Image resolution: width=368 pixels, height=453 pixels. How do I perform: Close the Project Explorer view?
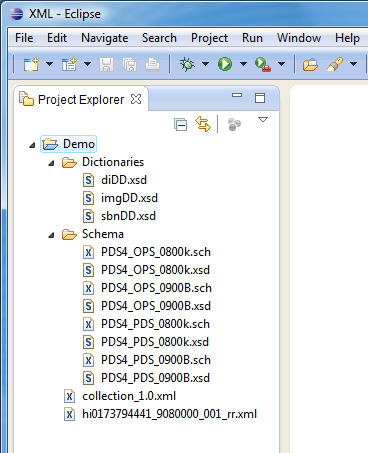[136, 99]
